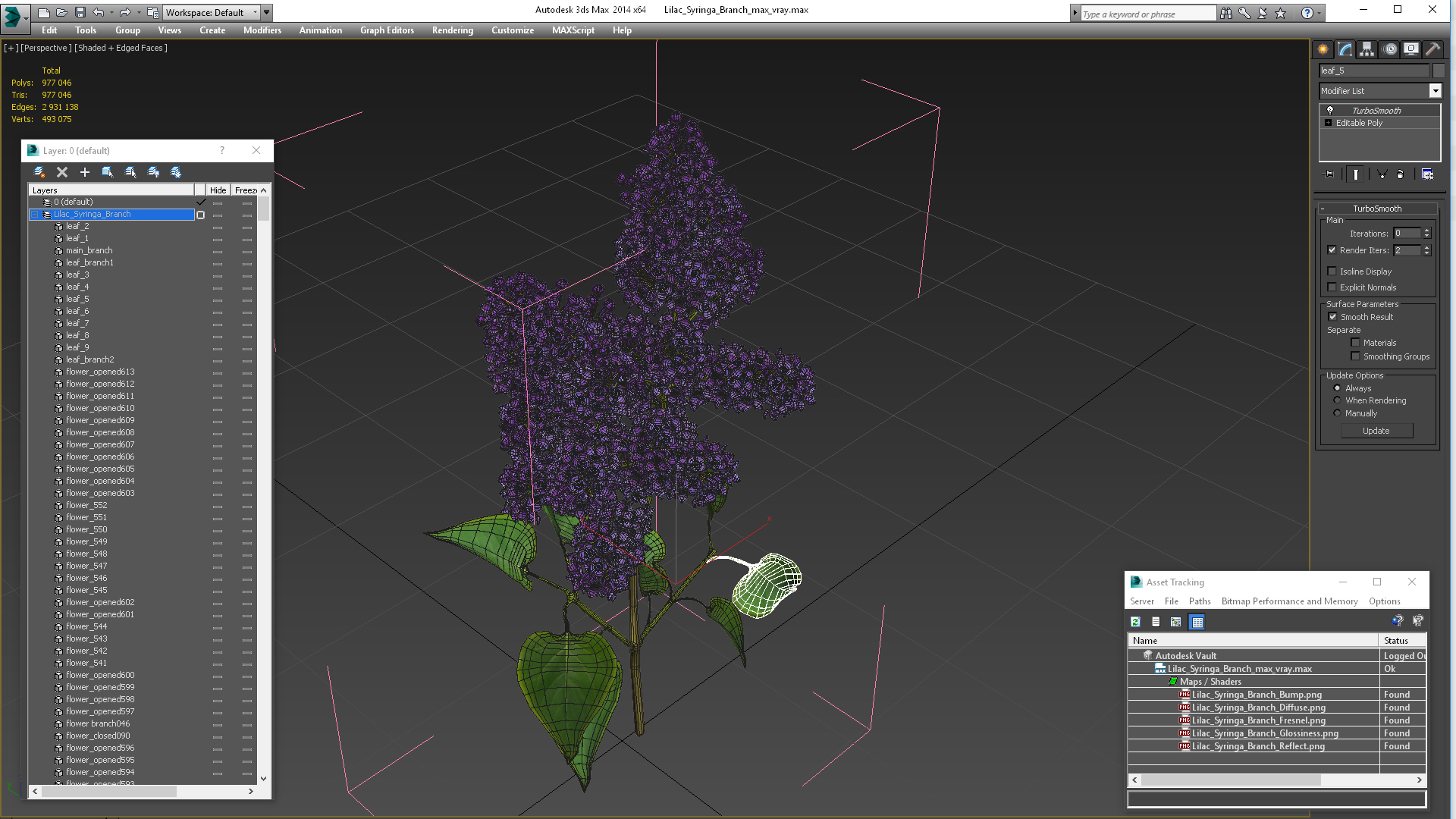Click Hide/Unhide All Layers icon
The width and height of the screenshot is (1456, 819).
[x=153, y=172]
